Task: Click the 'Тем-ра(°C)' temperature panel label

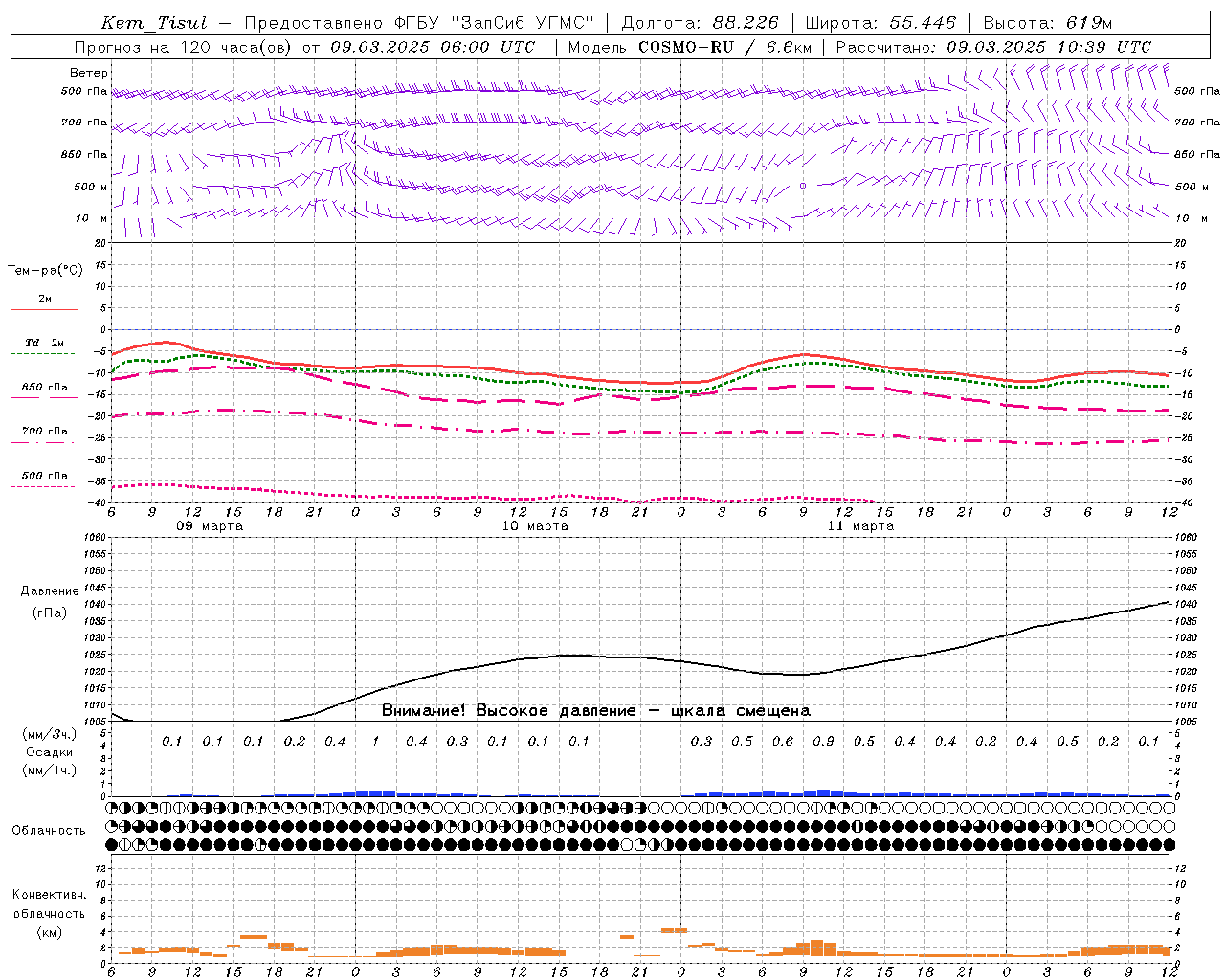Action: (45, 271)
